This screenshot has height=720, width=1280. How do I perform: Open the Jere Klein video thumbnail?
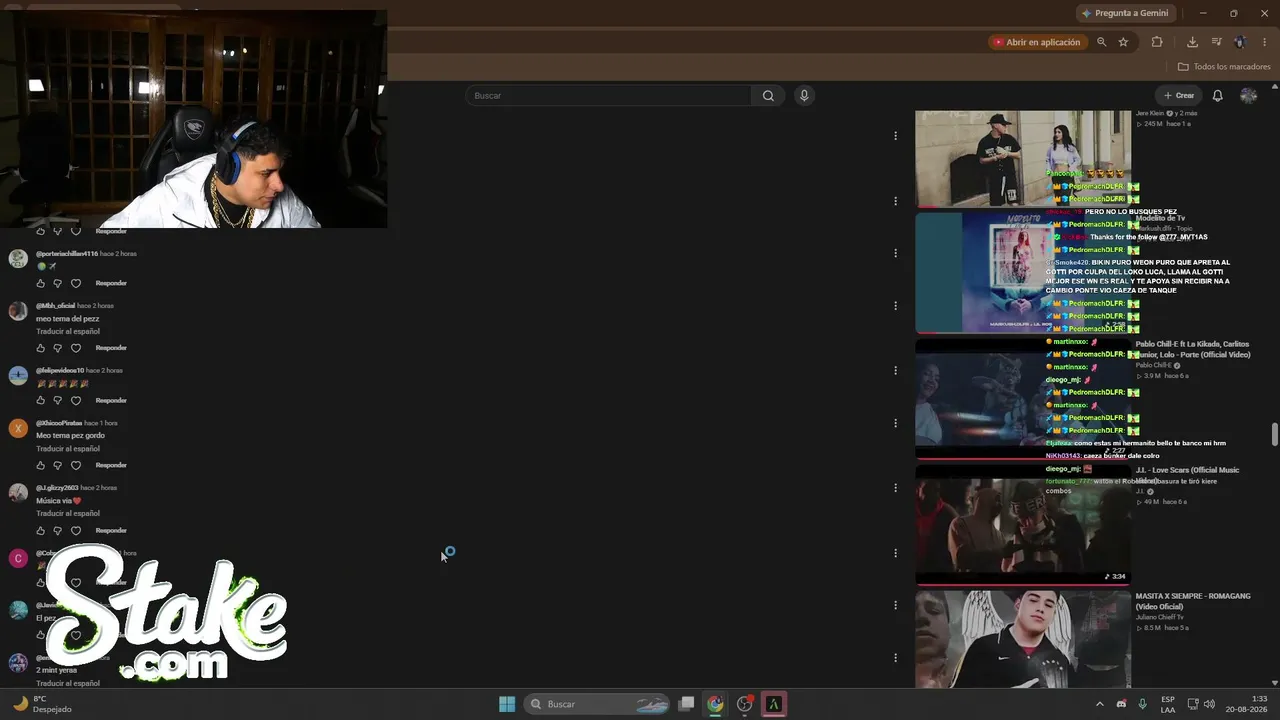[x=1023, y=159]
